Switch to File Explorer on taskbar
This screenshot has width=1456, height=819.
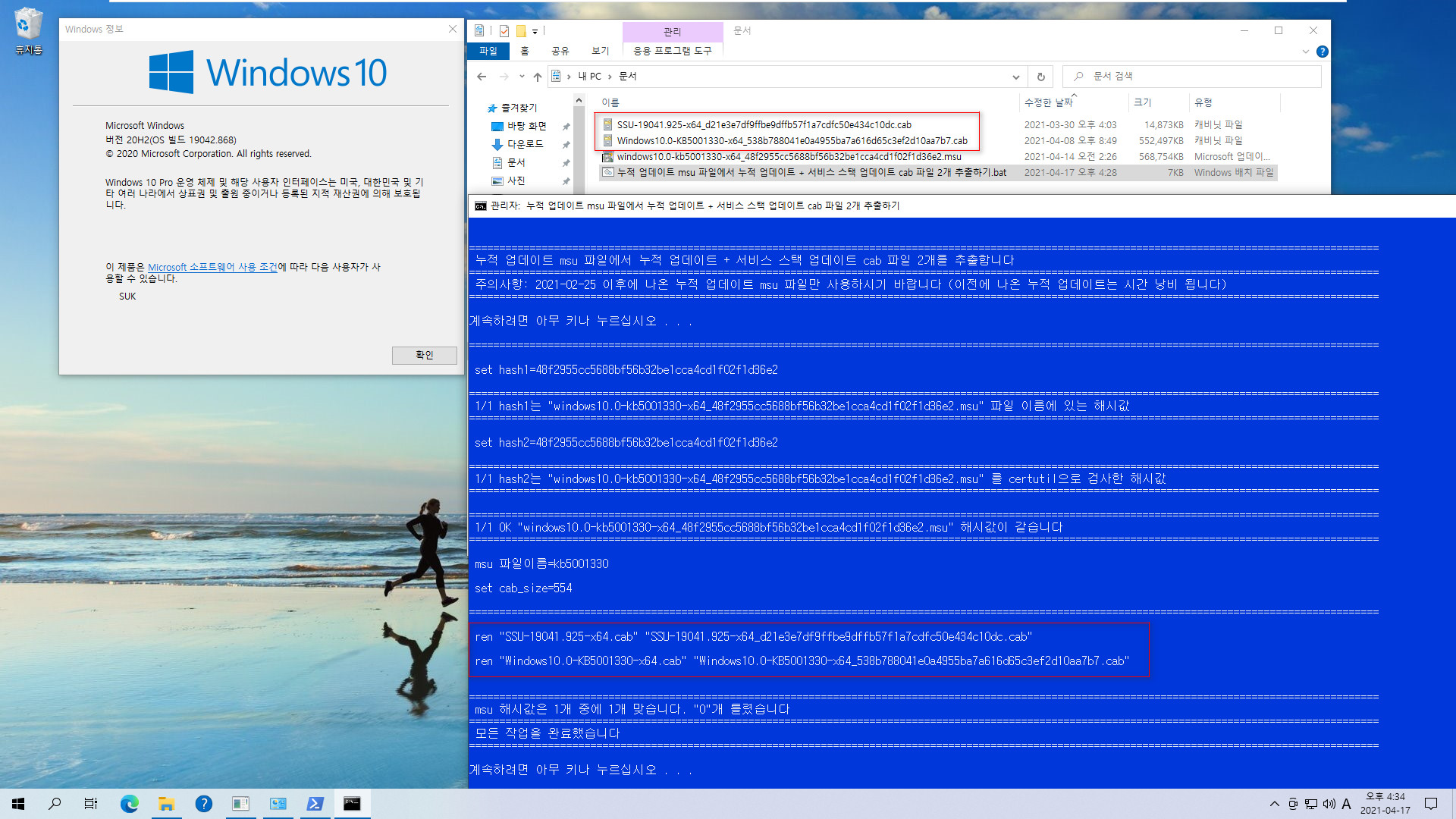click(166, 804)
